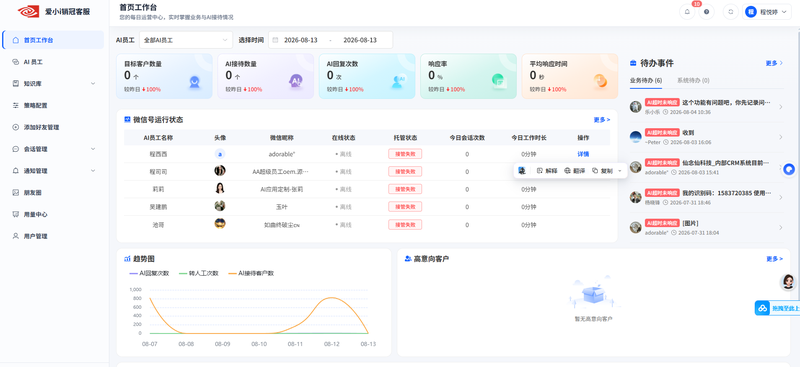This screenshot has height=367, width=800.
Task: Click the 待办事件 briefcase icon
Action: point(633,63)
